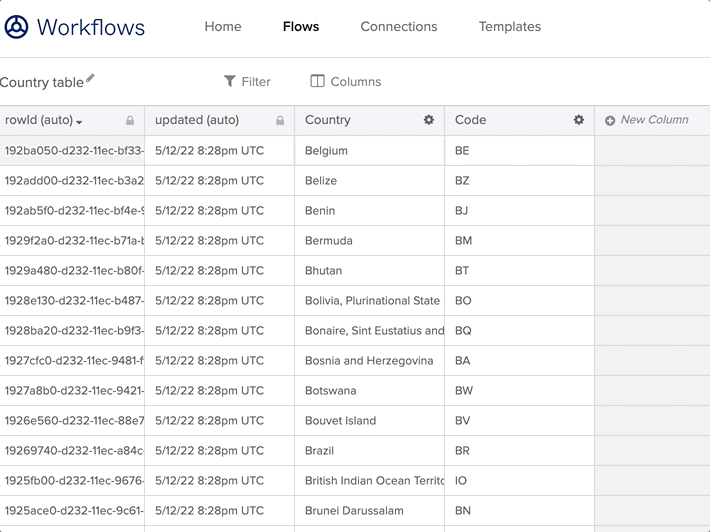Toggle sort arrow on rowId header
The height and width of the screenshot is (532, 710).
pos(80,122)
